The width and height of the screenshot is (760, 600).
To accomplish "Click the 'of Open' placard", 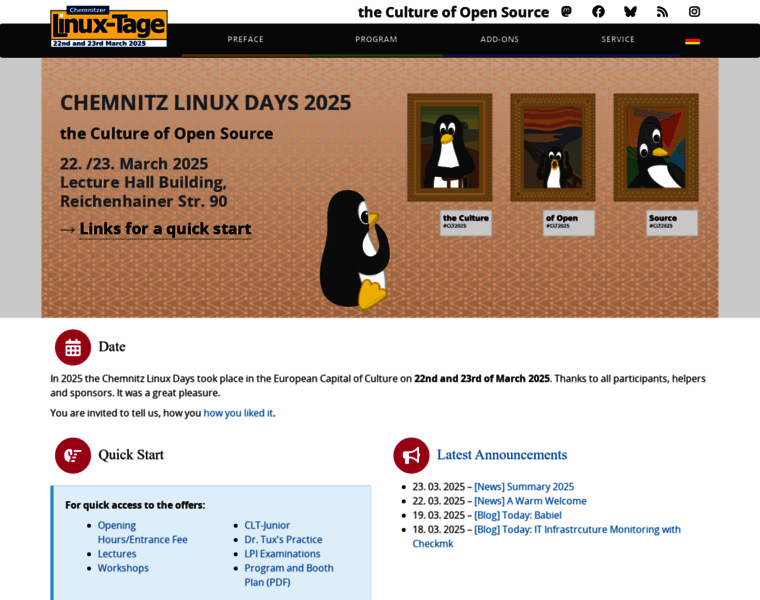I will (569, 222).
